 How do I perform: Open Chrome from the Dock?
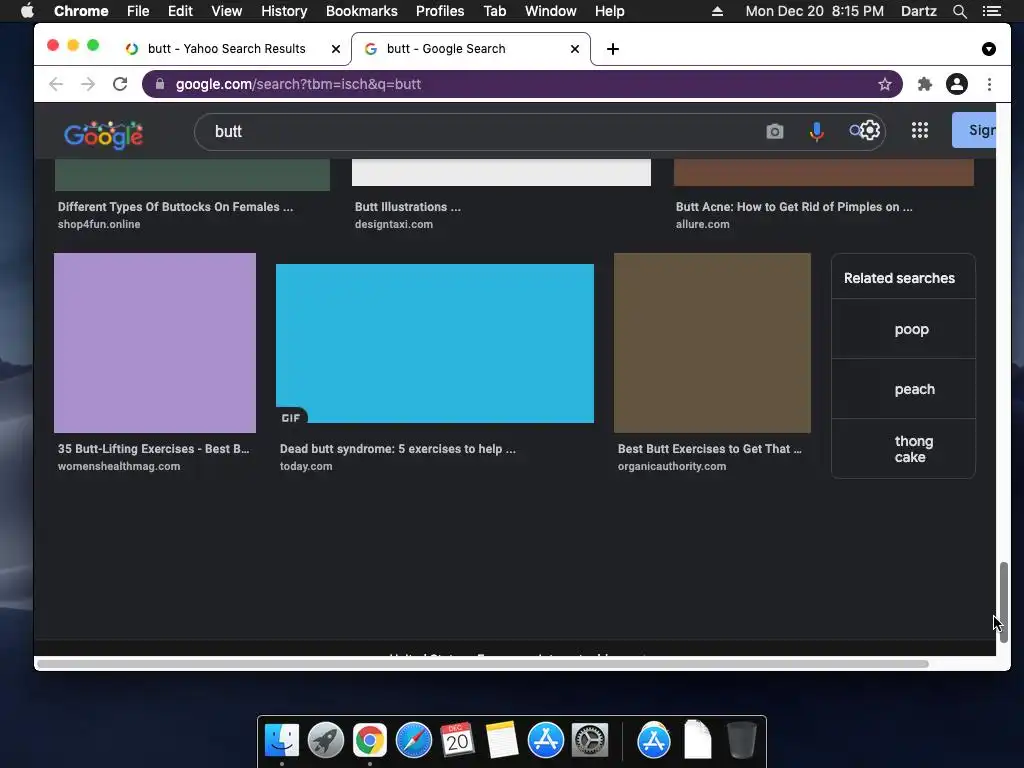coord(370,740)
